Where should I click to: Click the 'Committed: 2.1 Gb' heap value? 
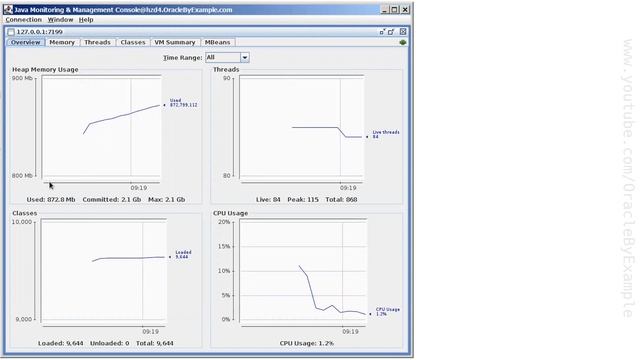click(111, 200)
